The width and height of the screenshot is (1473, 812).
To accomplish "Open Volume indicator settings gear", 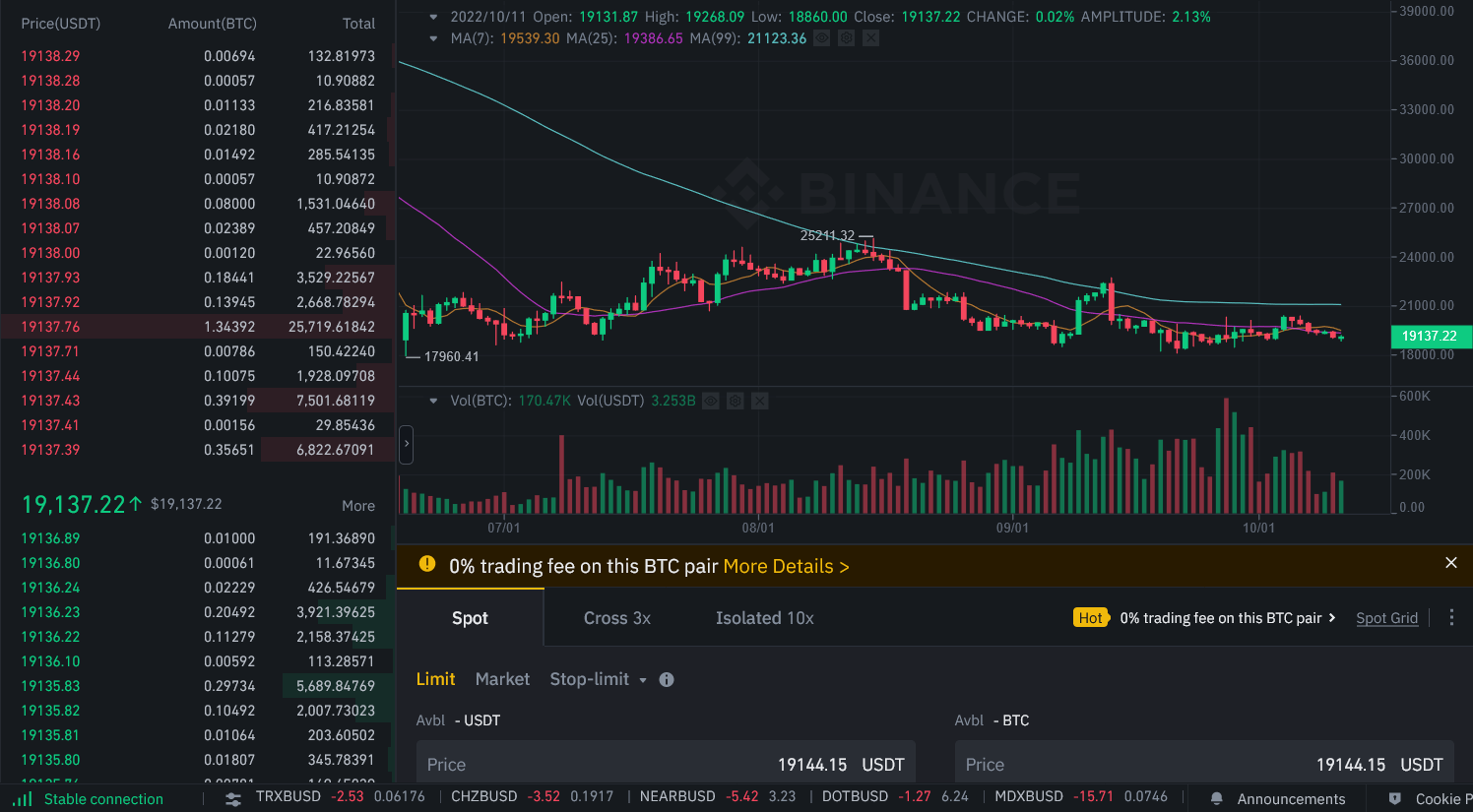I will point(736,401).
